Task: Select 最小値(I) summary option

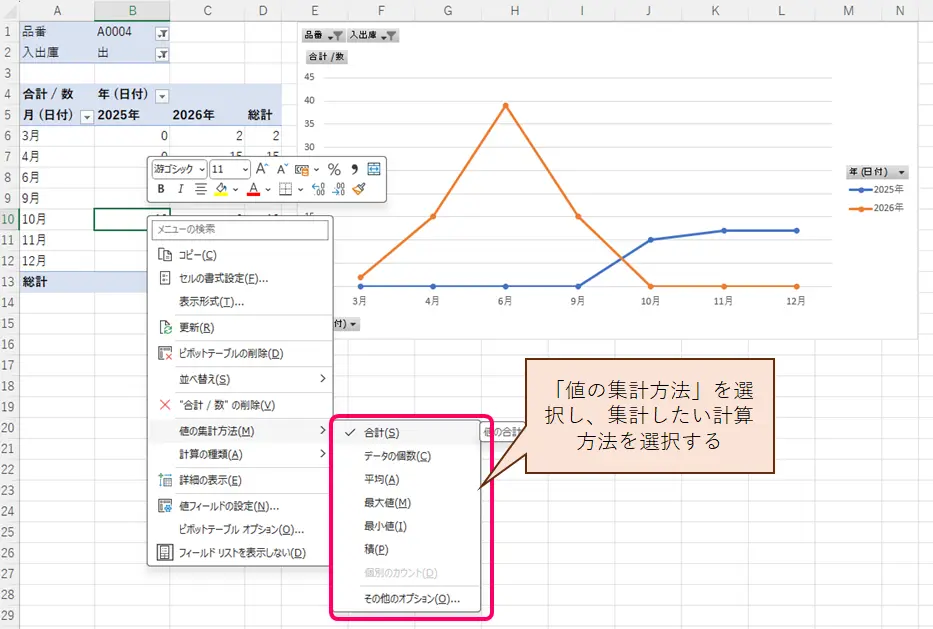Action: [406, 526]
